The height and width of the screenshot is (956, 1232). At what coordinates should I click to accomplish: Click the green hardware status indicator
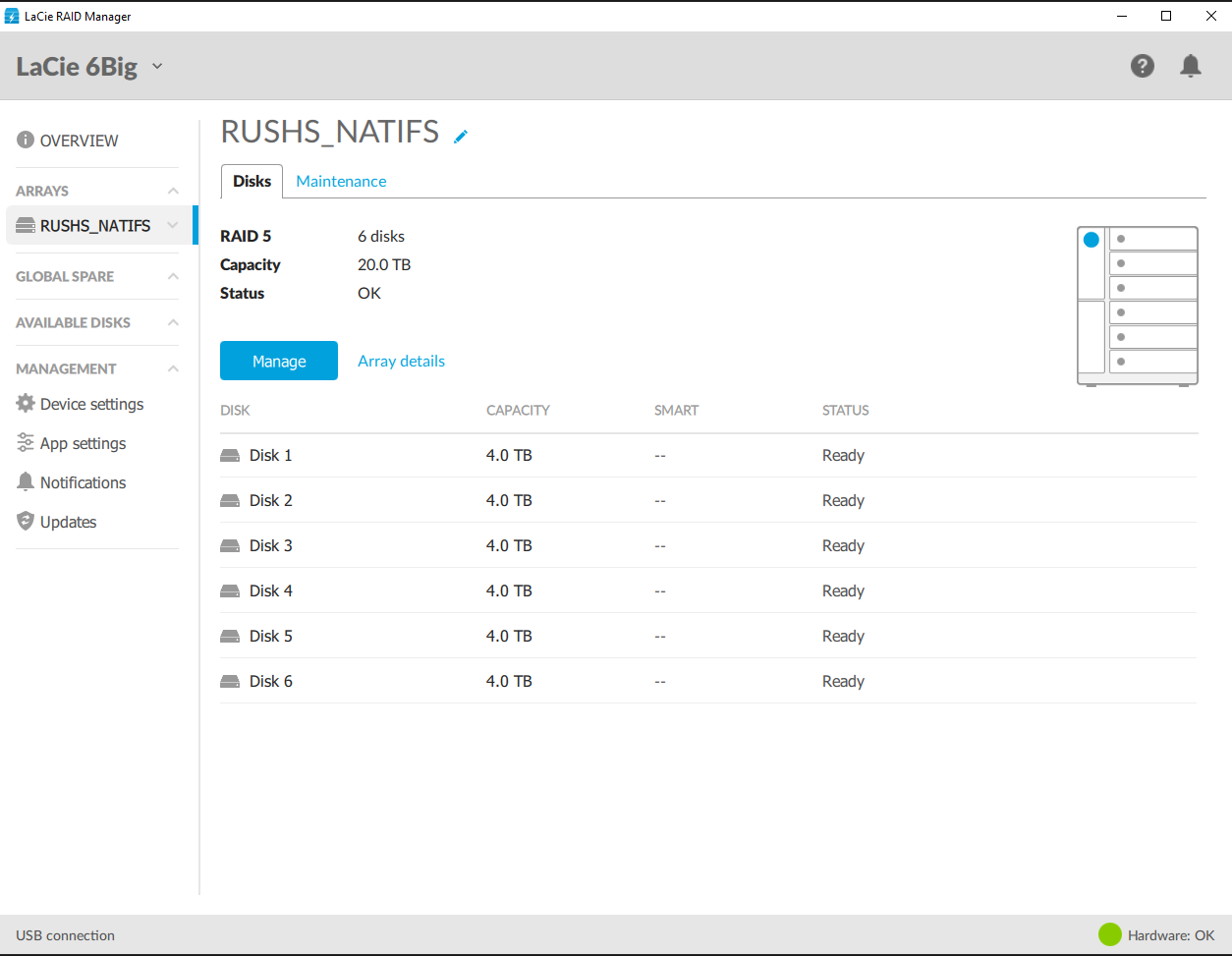pos(1109,935)
